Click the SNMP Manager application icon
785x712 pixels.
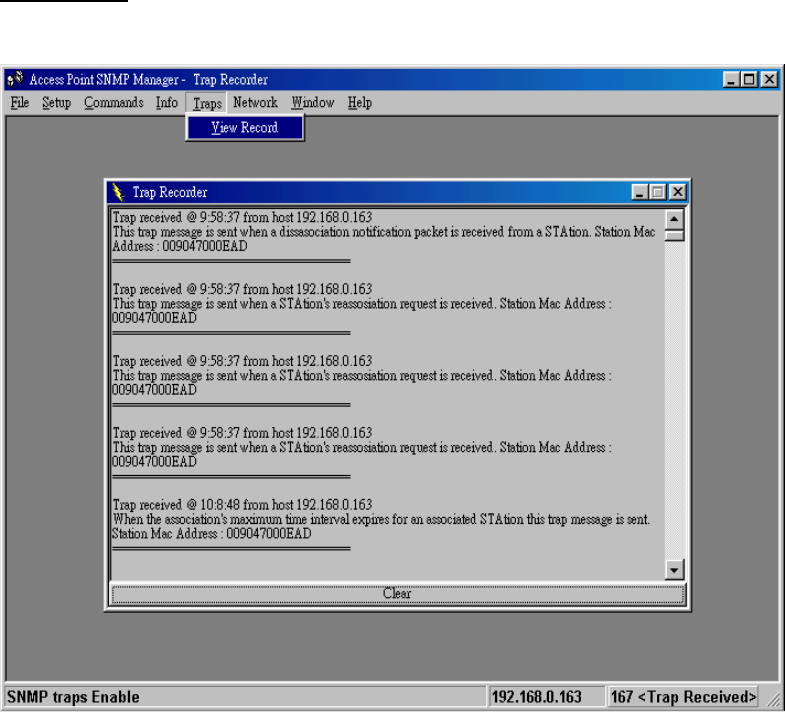click(16, 79)
